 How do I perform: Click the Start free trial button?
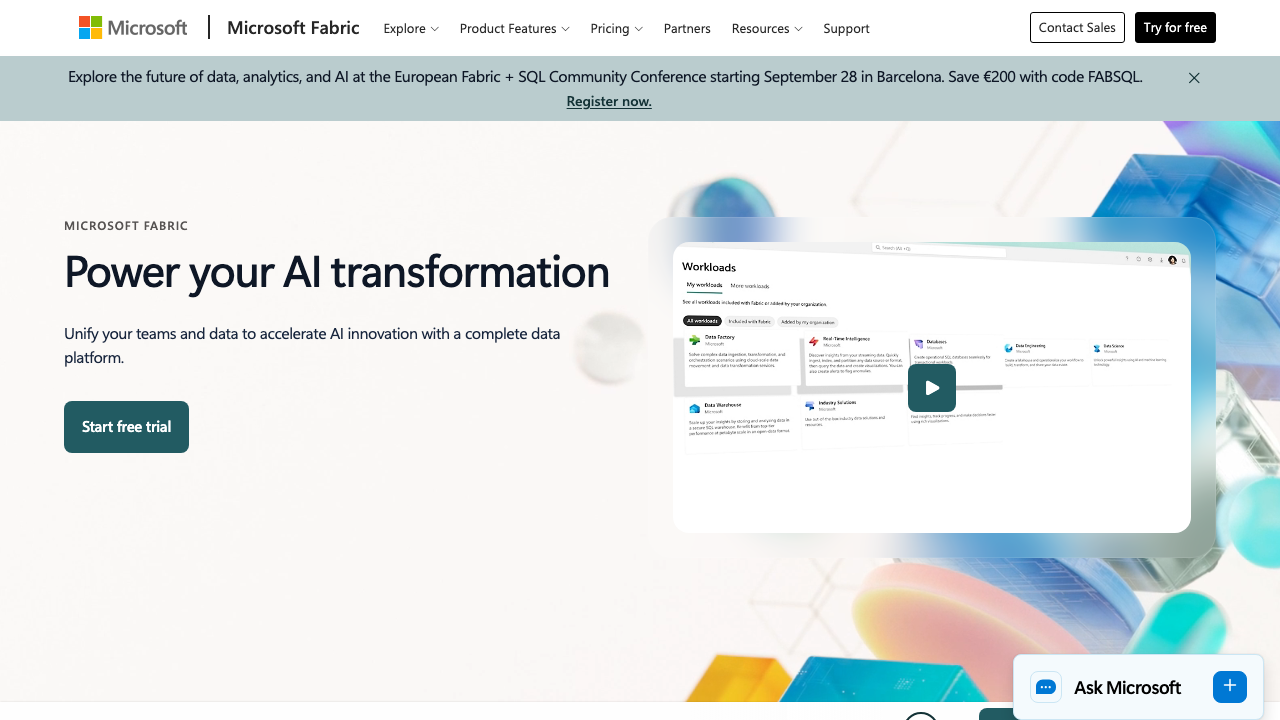[126, 427]
